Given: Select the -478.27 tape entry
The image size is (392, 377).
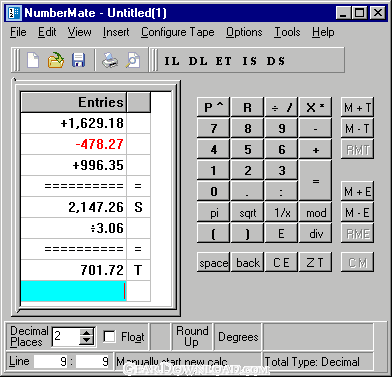Looking at the screenshot, I should (x=73, y=144).
